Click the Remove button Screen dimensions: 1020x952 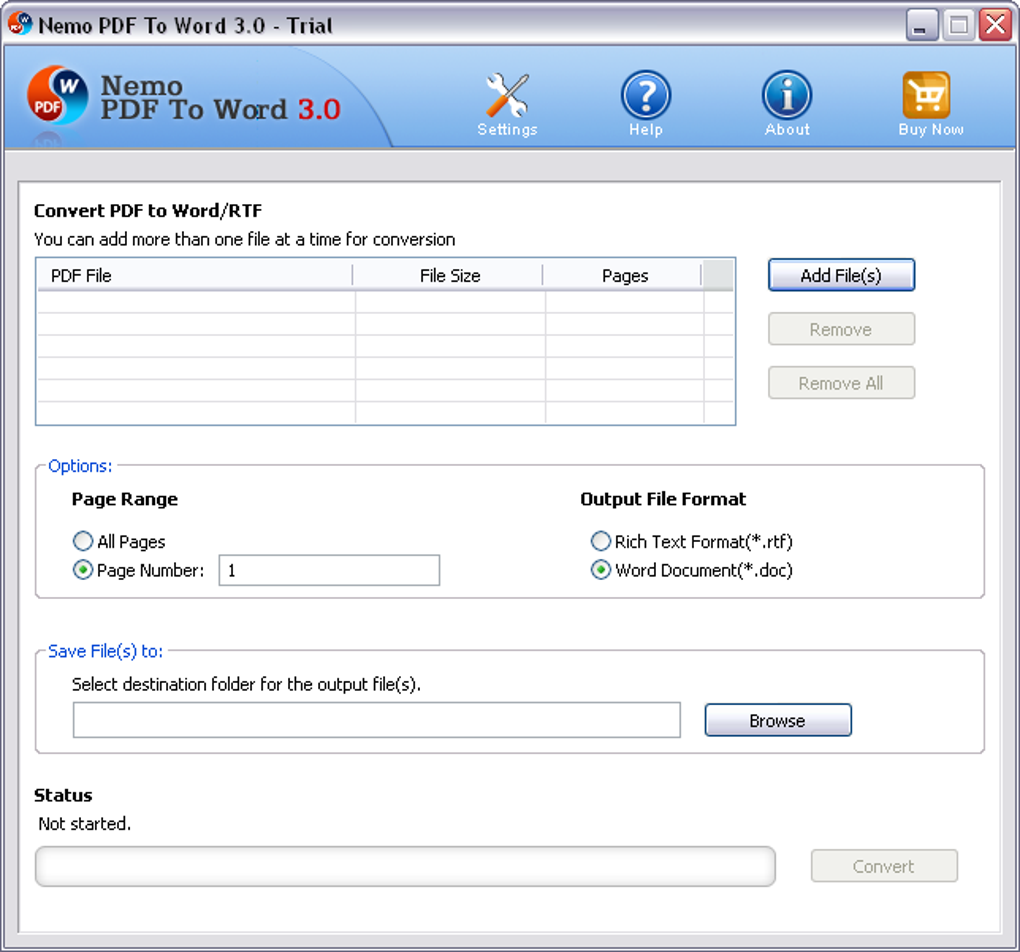click(841, 329)
